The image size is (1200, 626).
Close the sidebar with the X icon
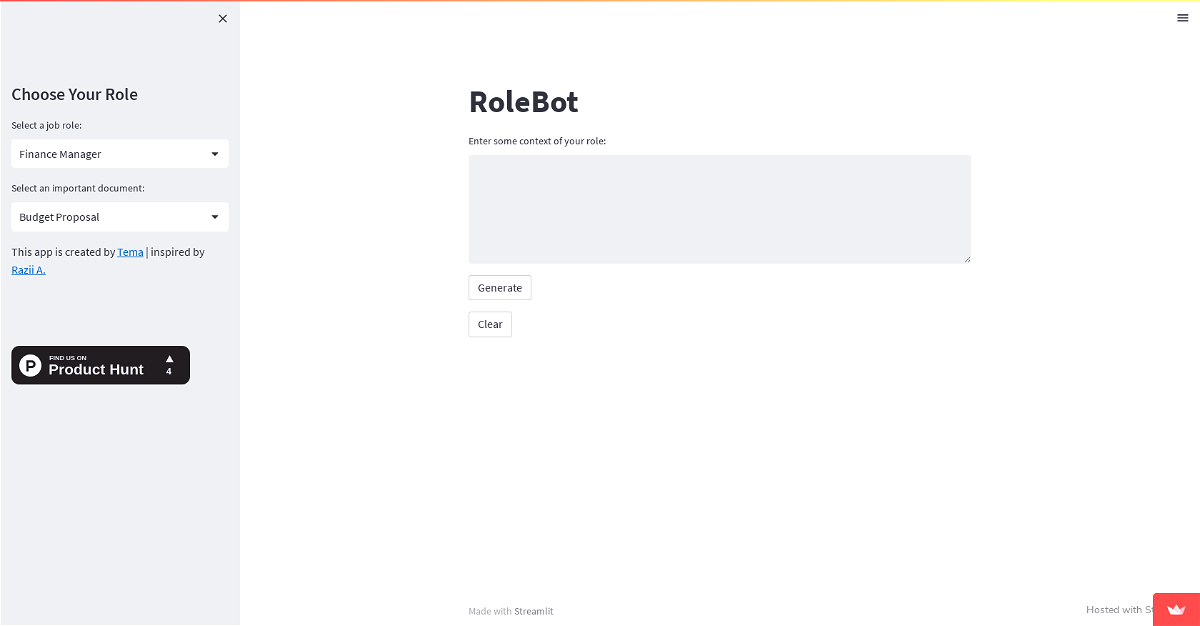(223, 18)
